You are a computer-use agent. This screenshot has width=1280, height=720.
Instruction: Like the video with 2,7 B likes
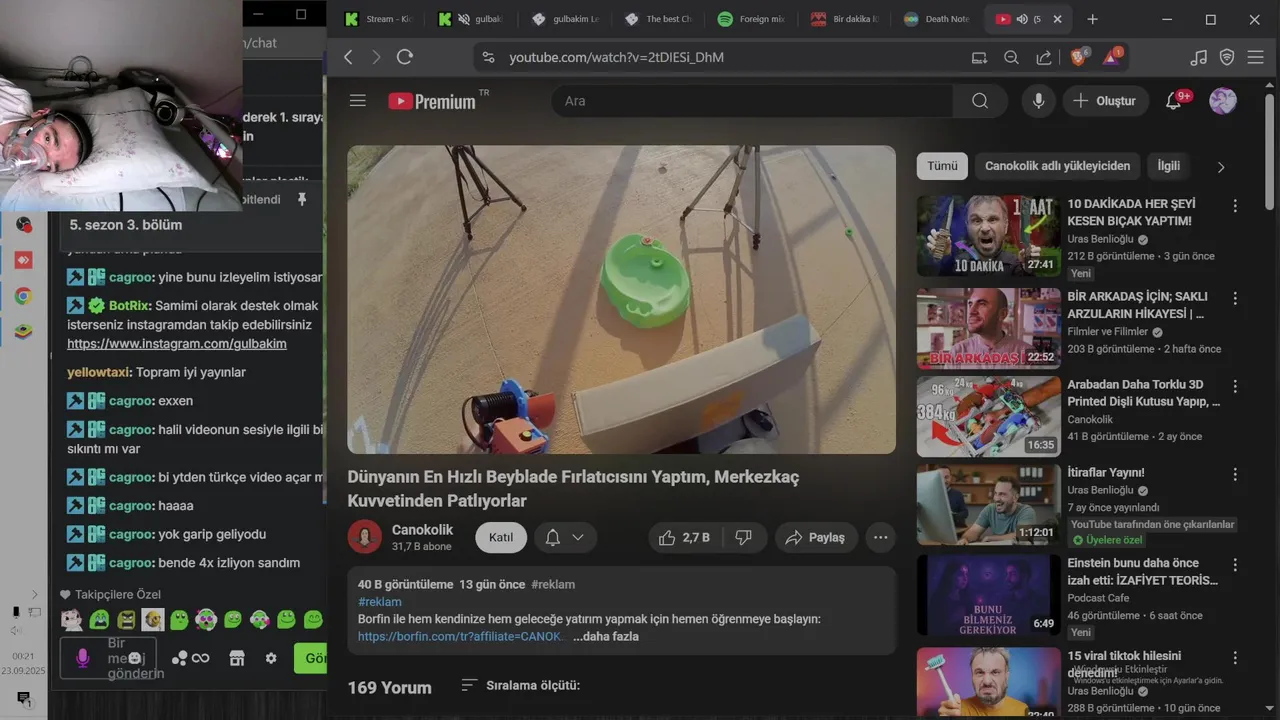click(683, 537)
